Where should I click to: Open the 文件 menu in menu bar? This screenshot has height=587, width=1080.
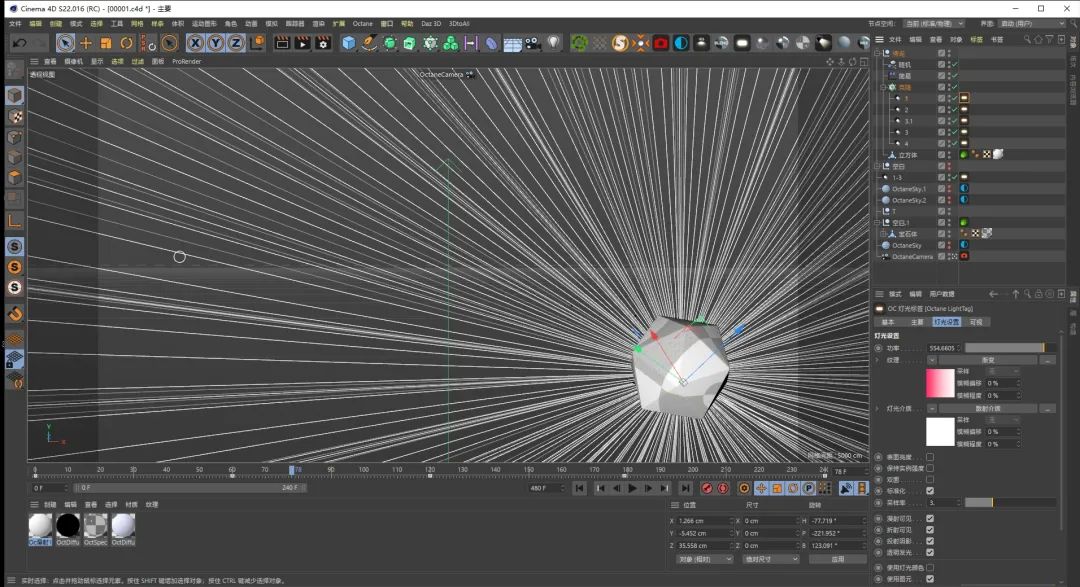15,23
